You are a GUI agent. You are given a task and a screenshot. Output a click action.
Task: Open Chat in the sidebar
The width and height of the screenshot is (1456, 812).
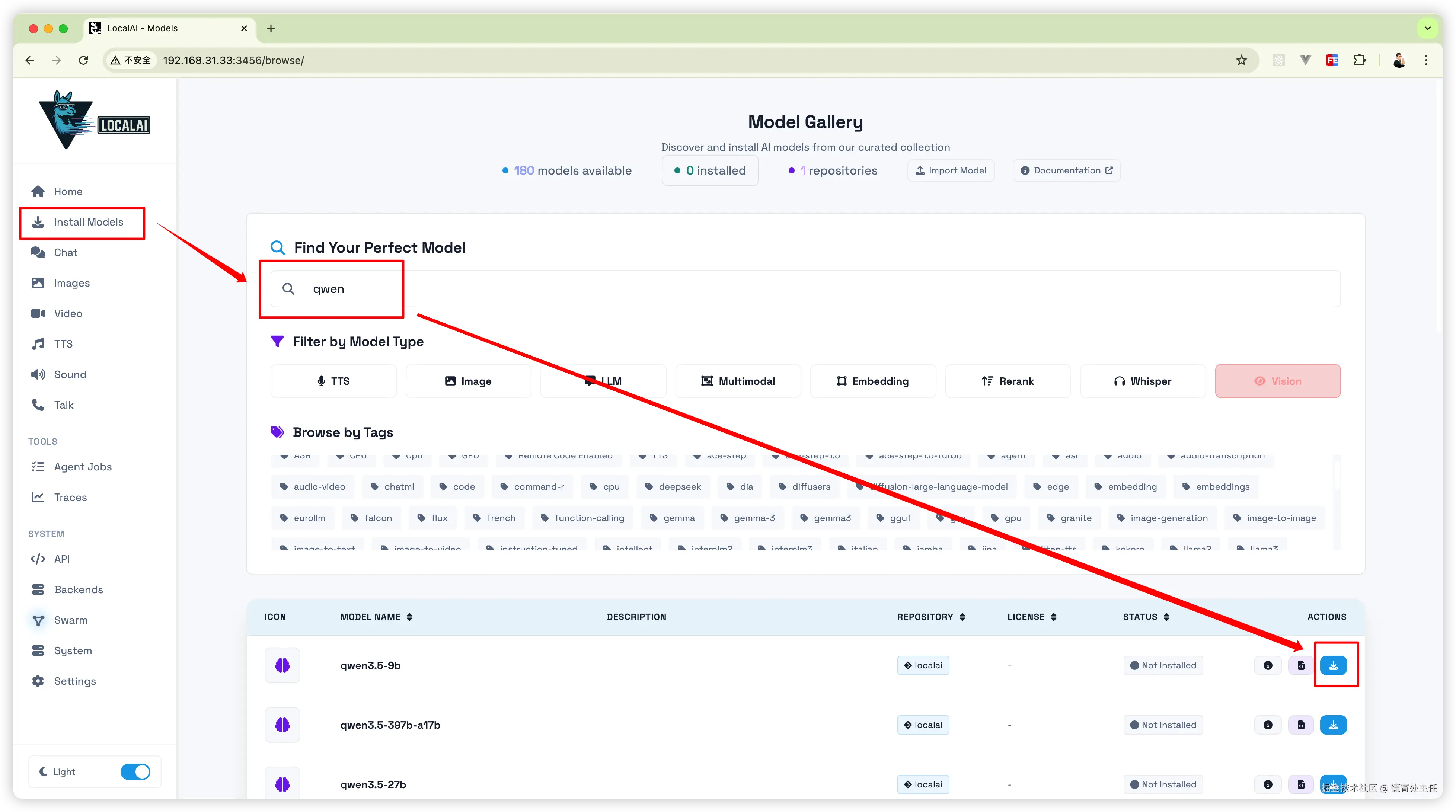coord(66,252)
